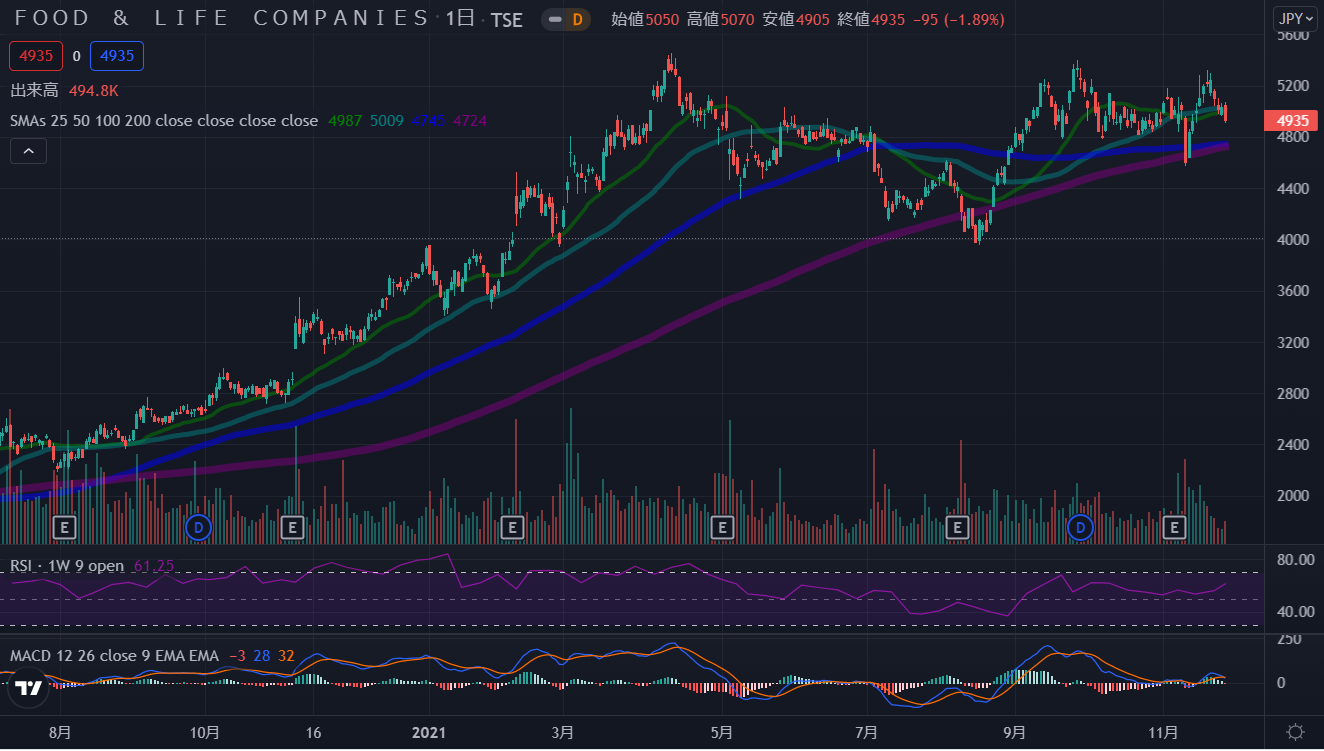Click the 10月 time axis label

204,732
